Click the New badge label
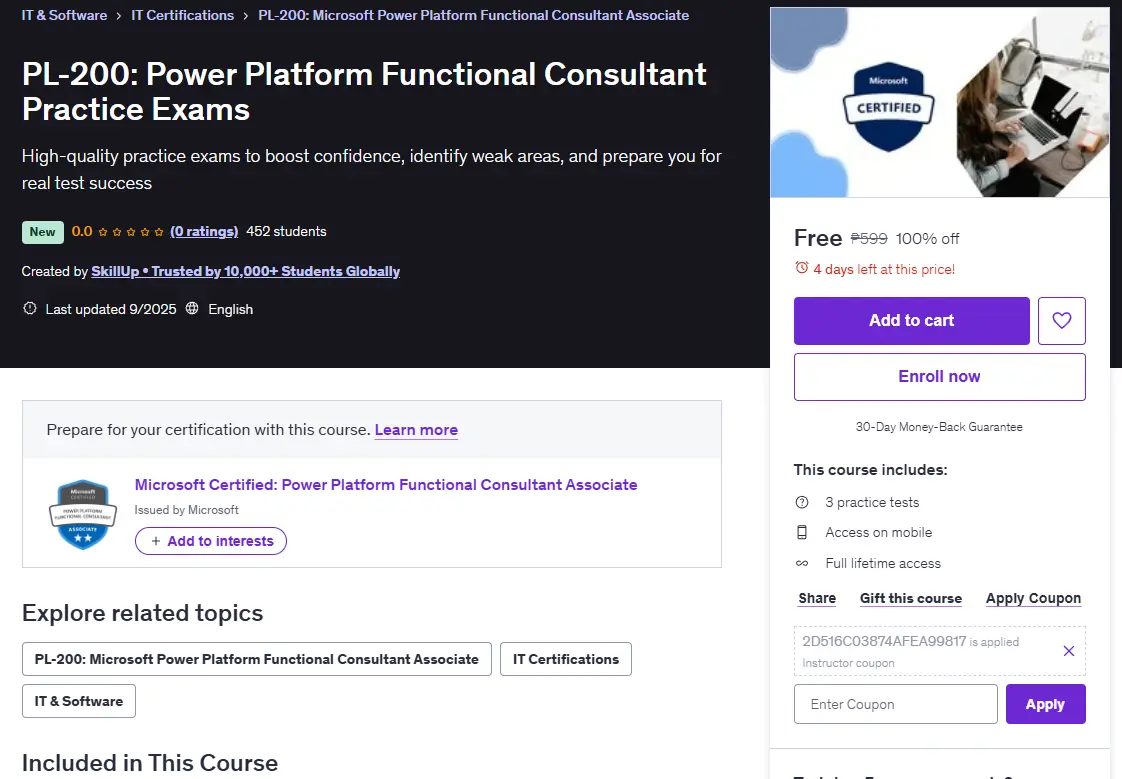 [43, 232]
